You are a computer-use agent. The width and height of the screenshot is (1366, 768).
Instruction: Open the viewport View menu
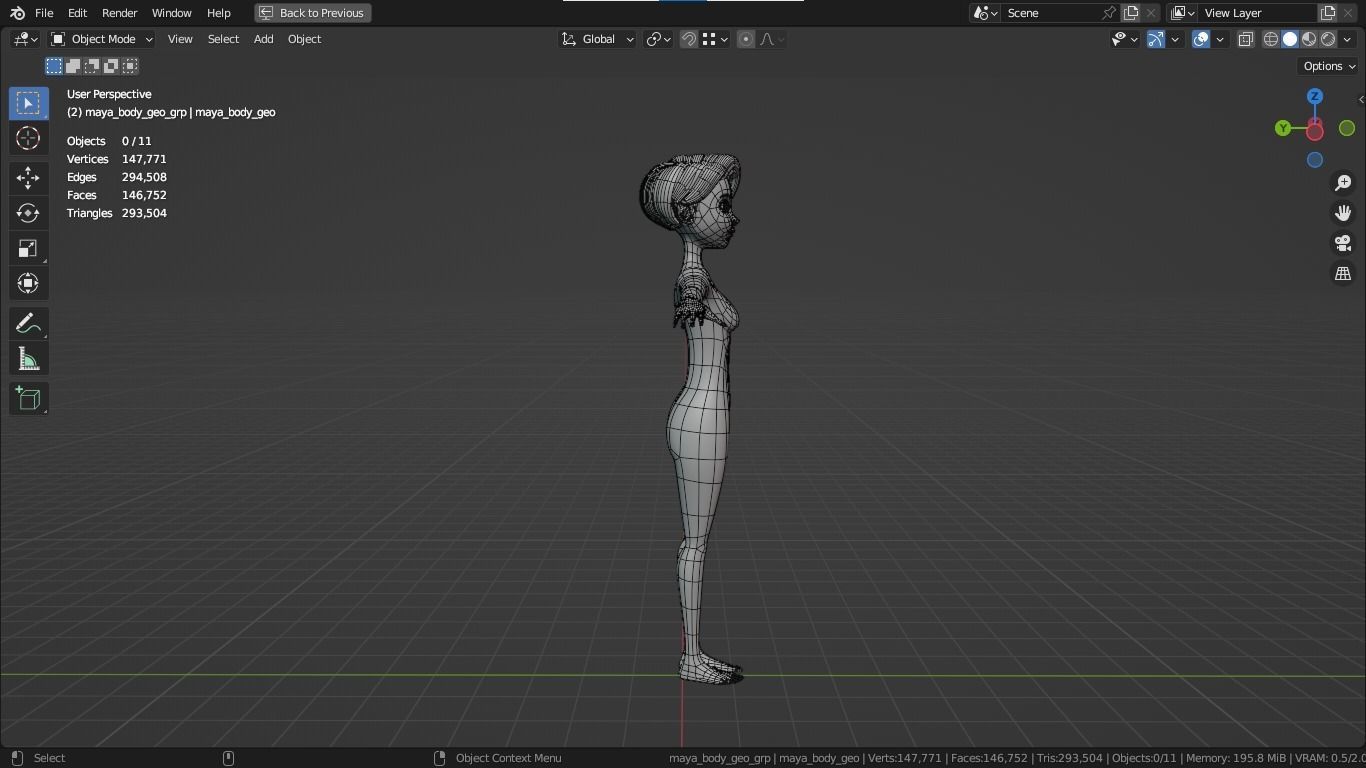180,39
